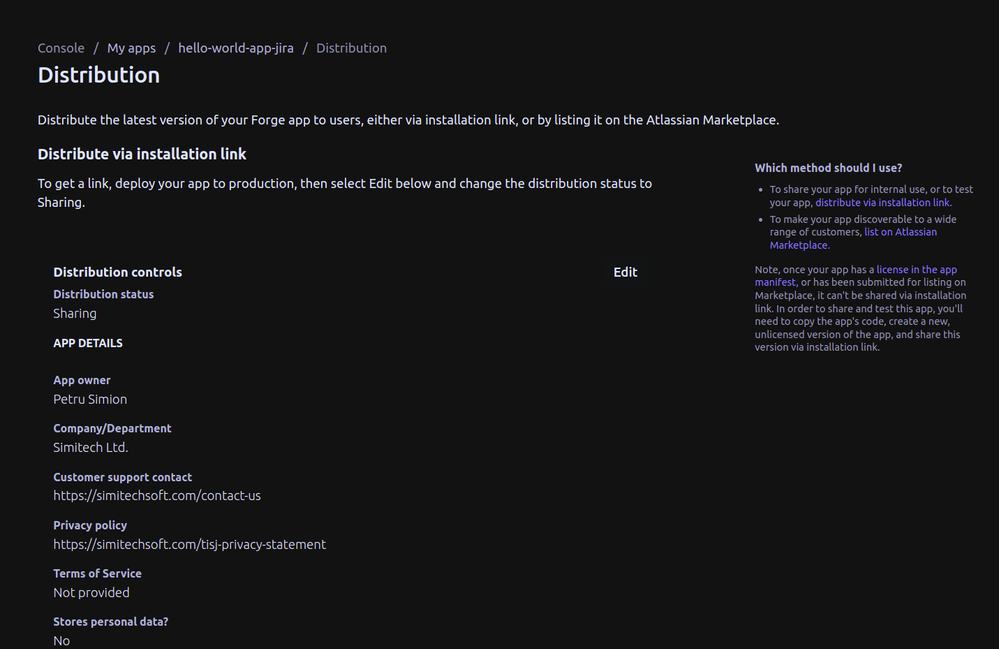Open the 'license in the app manifest' link
This screenshot has width=999, height=649.
(x=916, y=268)
